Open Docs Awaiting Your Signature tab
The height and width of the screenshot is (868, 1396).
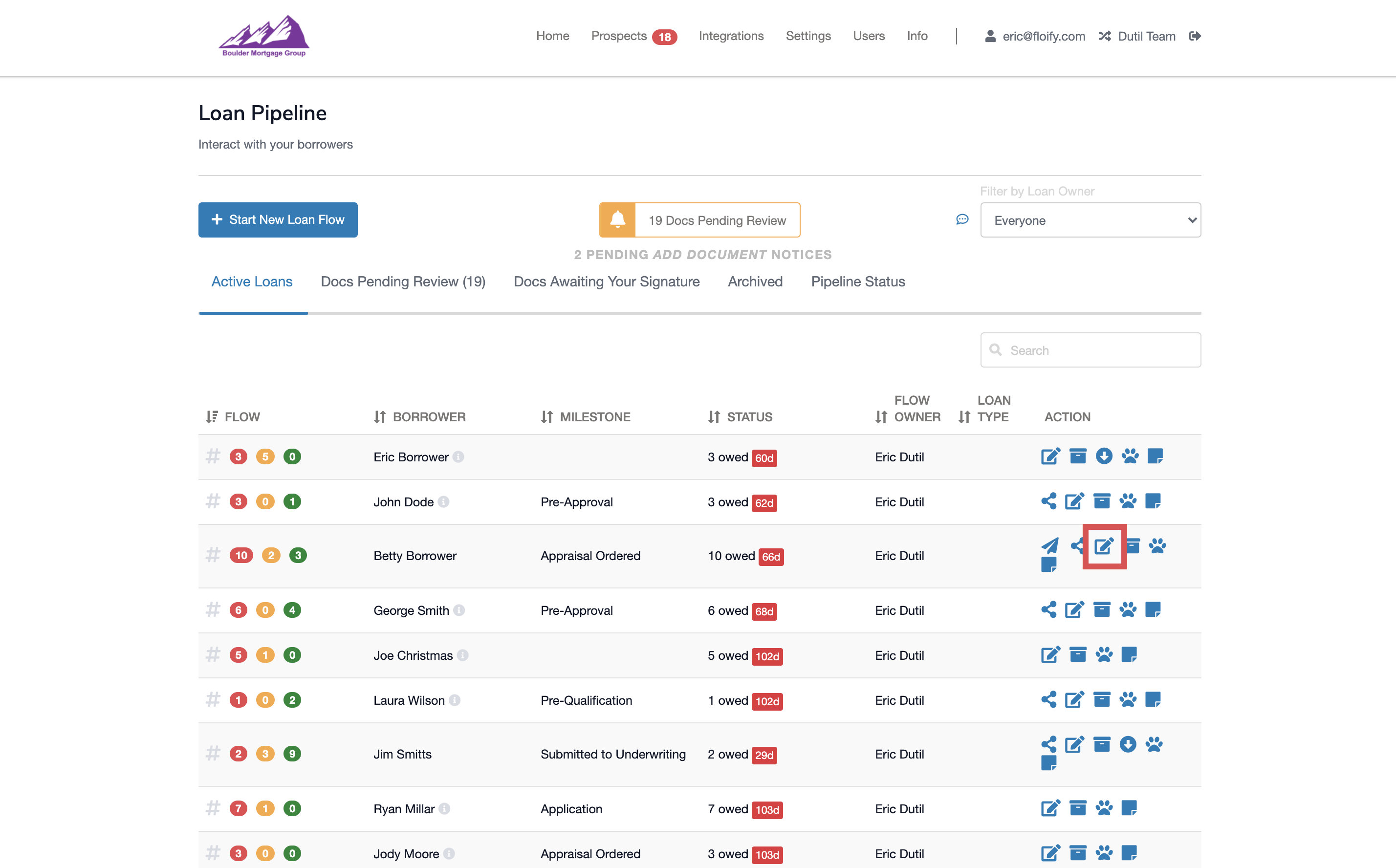click(607, 282)
